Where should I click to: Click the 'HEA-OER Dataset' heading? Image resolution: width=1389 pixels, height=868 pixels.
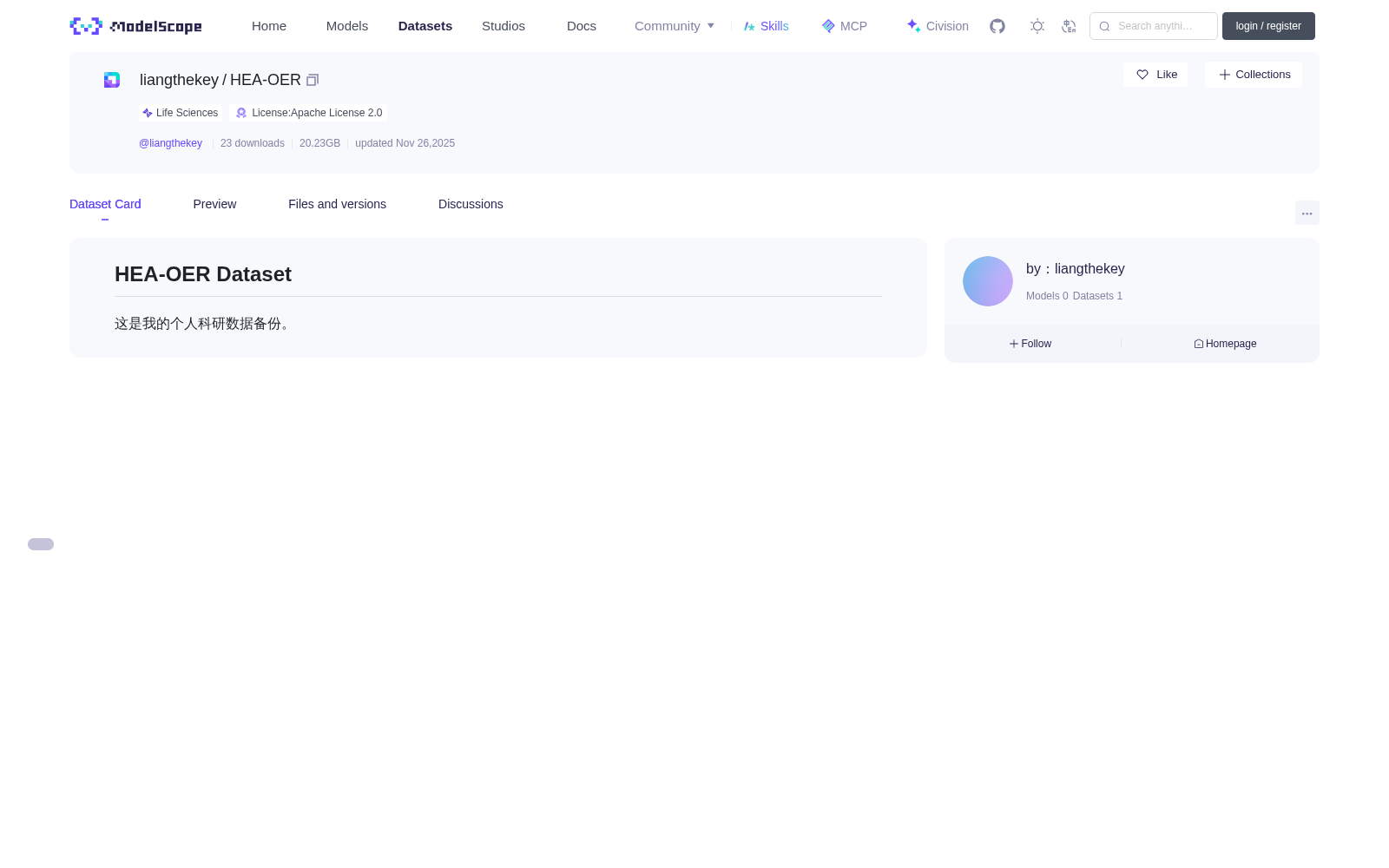click(x=203, y=274)
